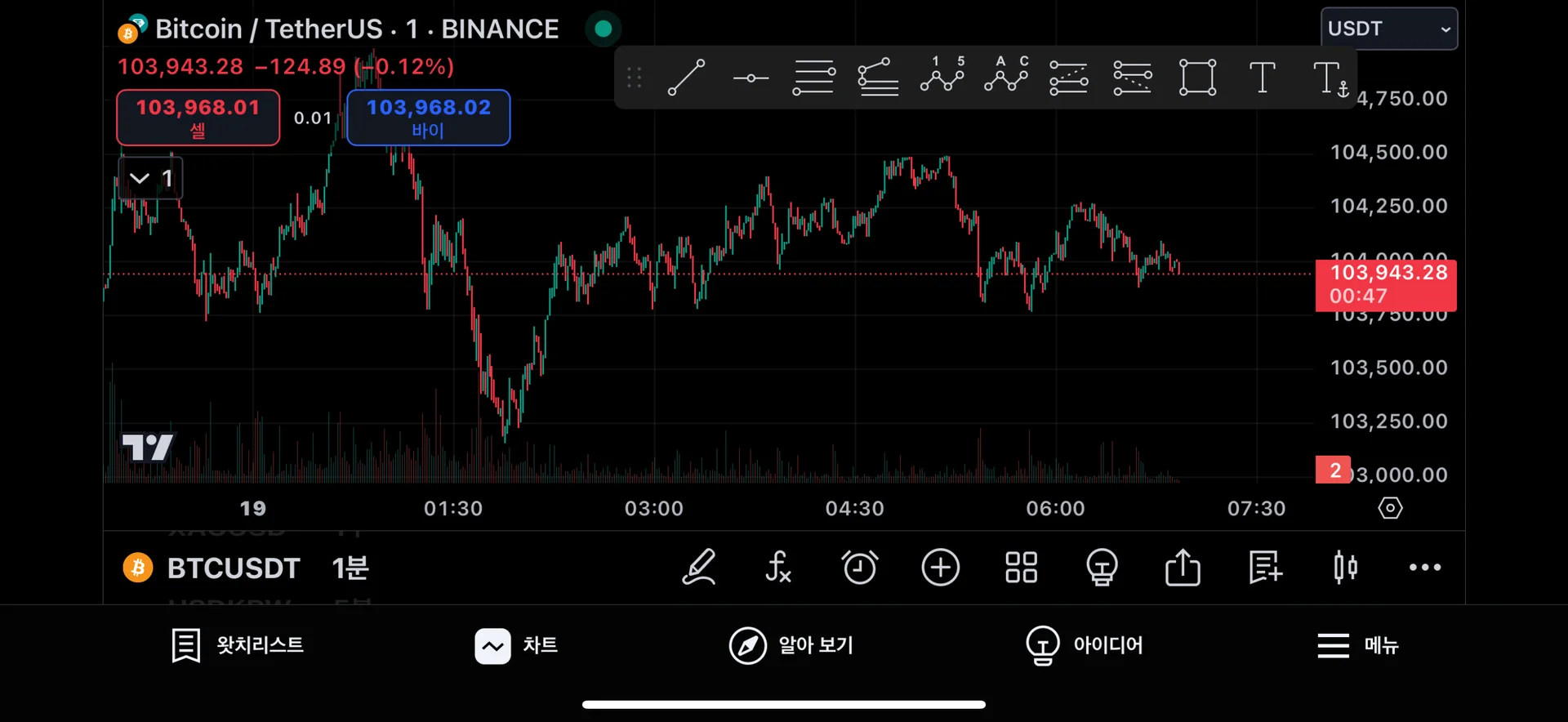Tap the red 셀 sell button
The image size is (1568, 722).
pyautogui.click(x=198, y=118)
